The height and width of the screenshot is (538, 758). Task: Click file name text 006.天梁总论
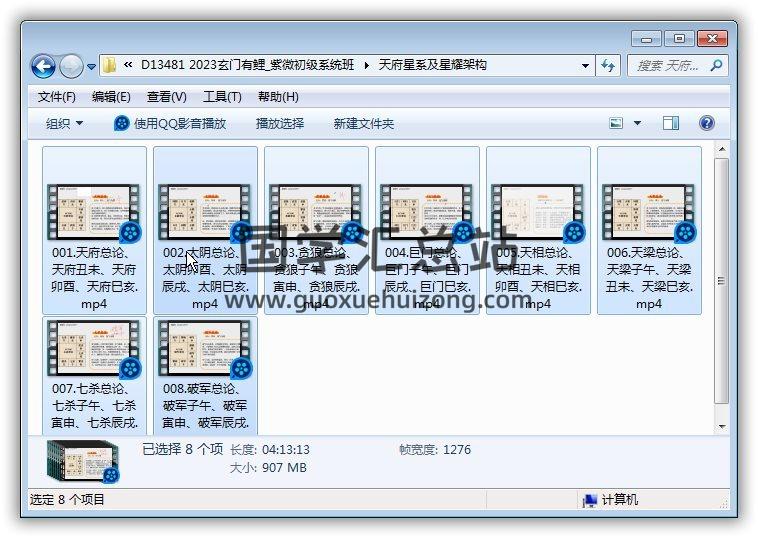649,278
